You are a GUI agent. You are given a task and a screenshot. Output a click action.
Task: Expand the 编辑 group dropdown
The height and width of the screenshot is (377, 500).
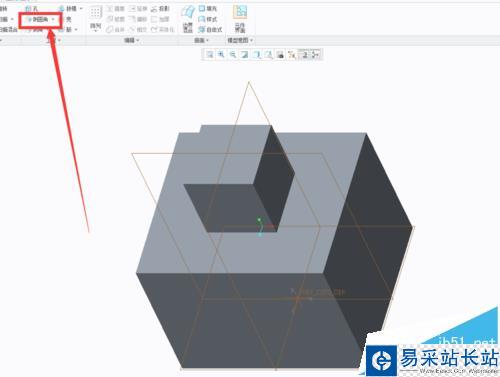(138, 40)
